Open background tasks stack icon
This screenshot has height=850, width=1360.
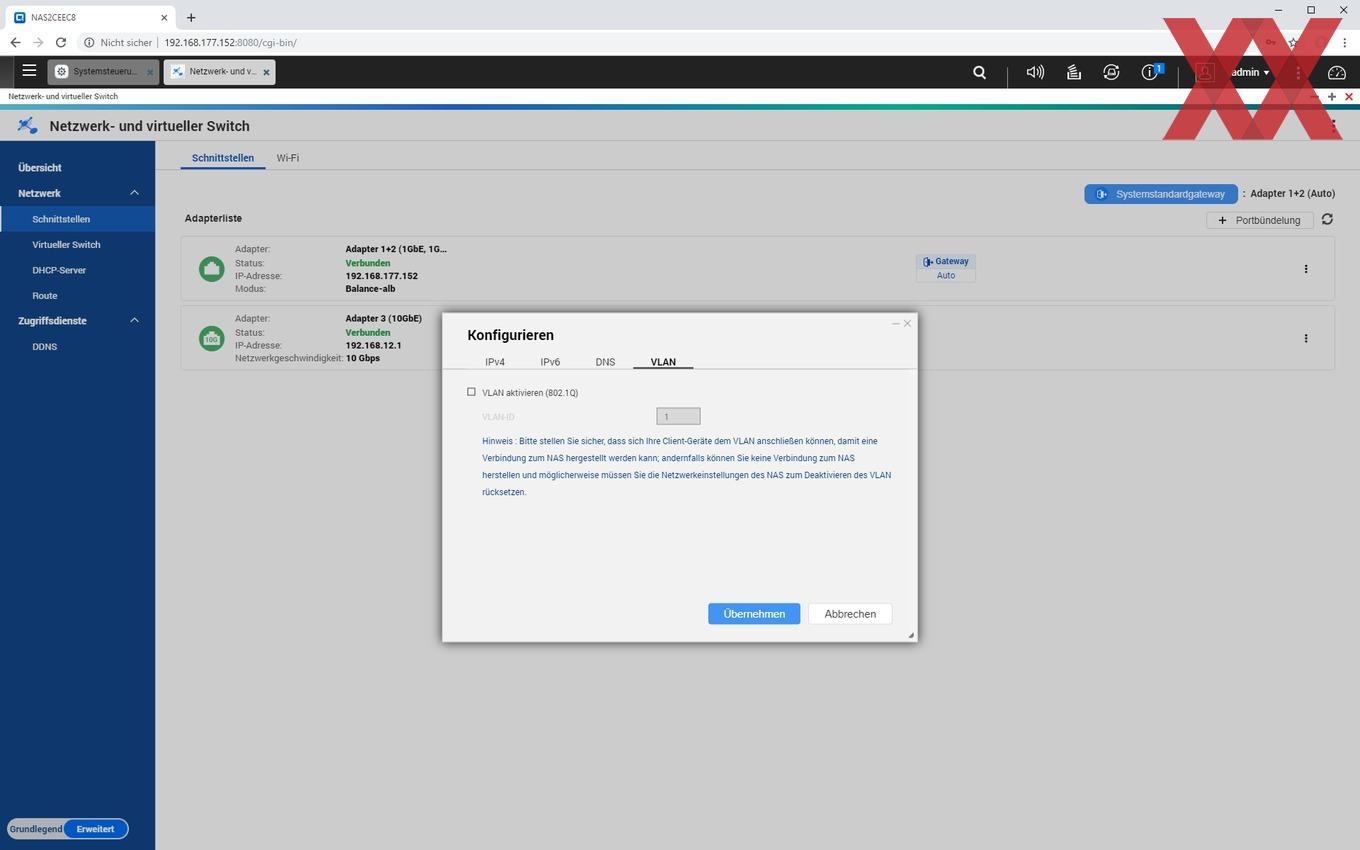point(1073,72)
